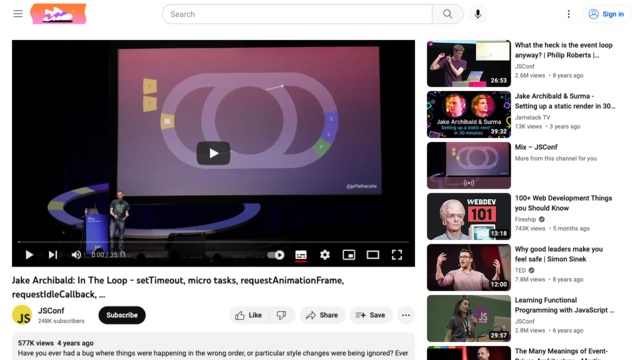Click inside the Search input field
640x360 pixels.
click(x=297, y=14)
